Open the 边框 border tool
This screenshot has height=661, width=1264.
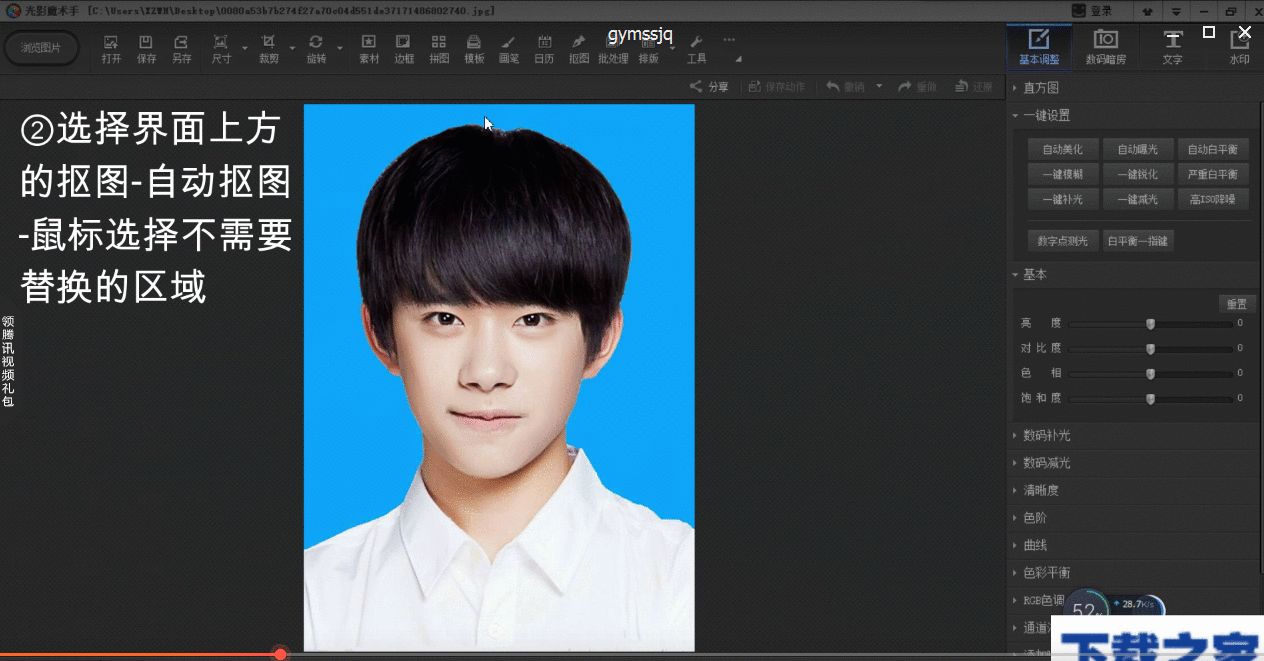(404, 48)
